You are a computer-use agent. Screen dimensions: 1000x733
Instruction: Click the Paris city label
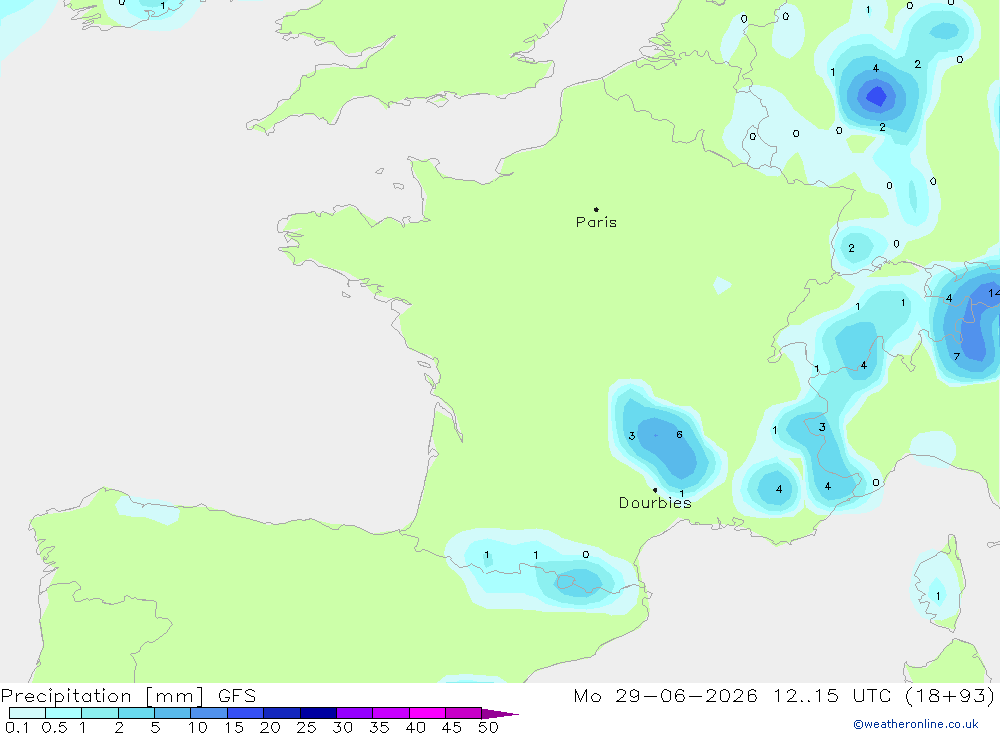[x=596, y=223]
